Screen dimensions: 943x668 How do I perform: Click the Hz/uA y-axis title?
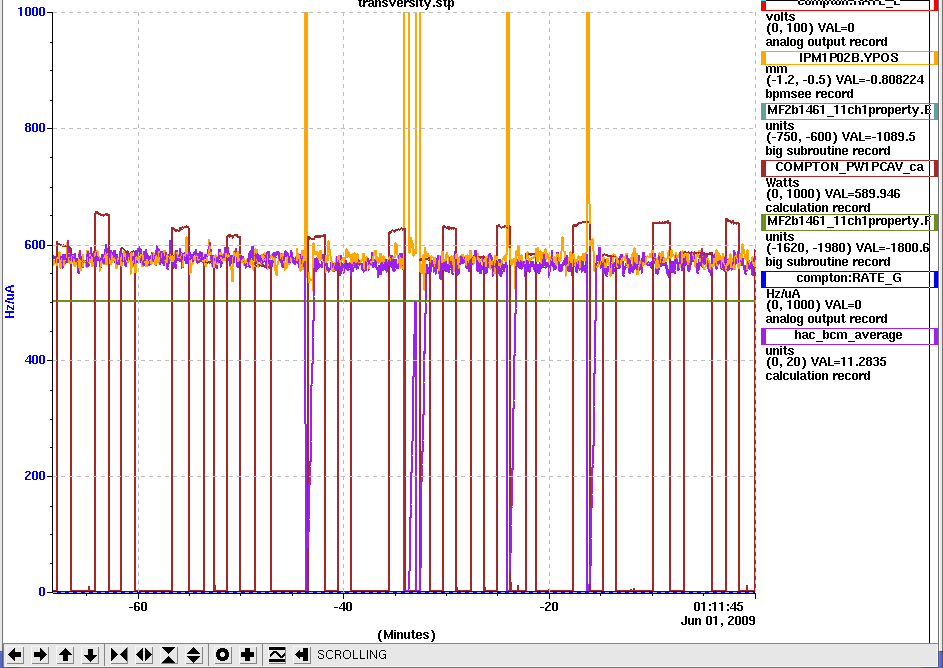coord(10,301)
